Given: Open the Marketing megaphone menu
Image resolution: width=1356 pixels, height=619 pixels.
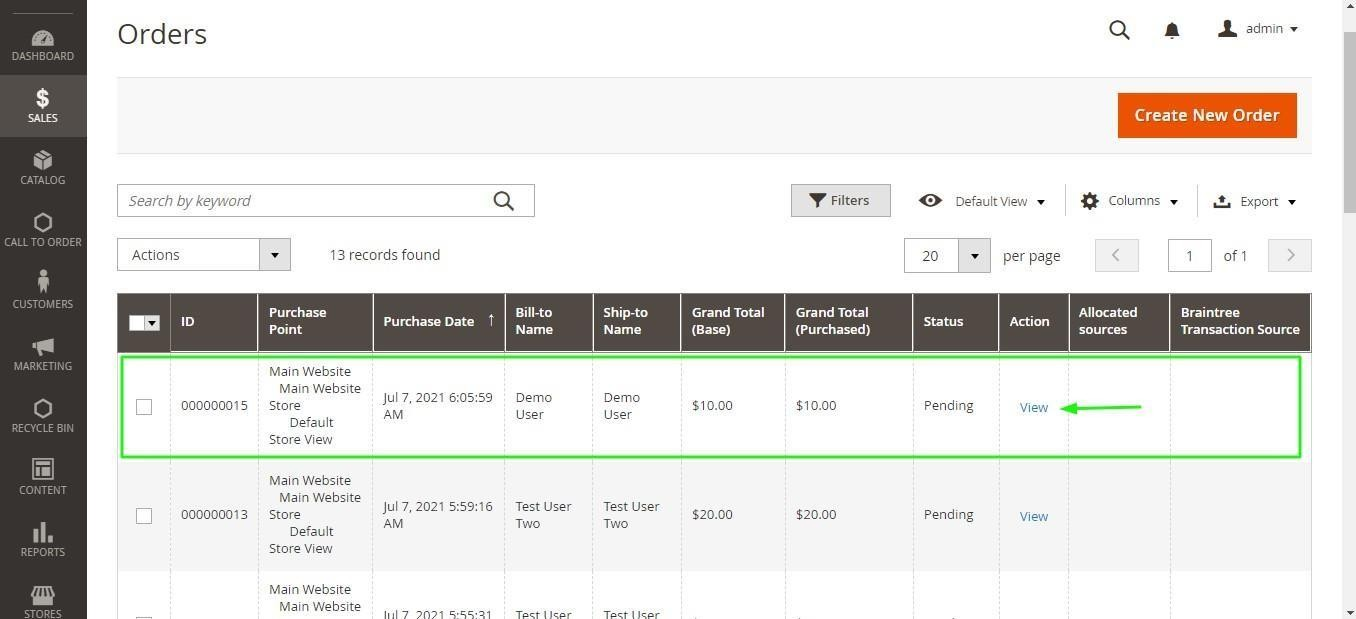Looking at the screenshot, I should (42, 353).
